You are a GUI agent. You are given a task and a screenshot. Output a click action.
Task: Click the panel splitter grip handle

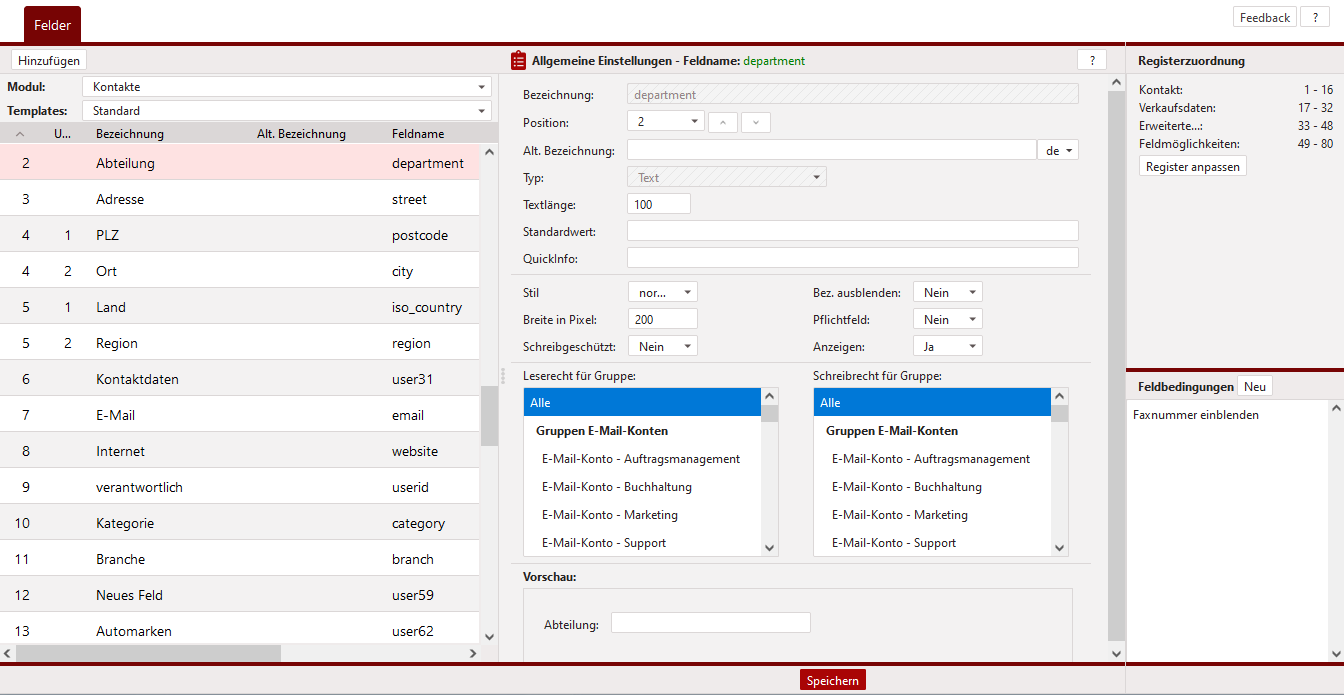pyautogui.click(x=503, y=376)
